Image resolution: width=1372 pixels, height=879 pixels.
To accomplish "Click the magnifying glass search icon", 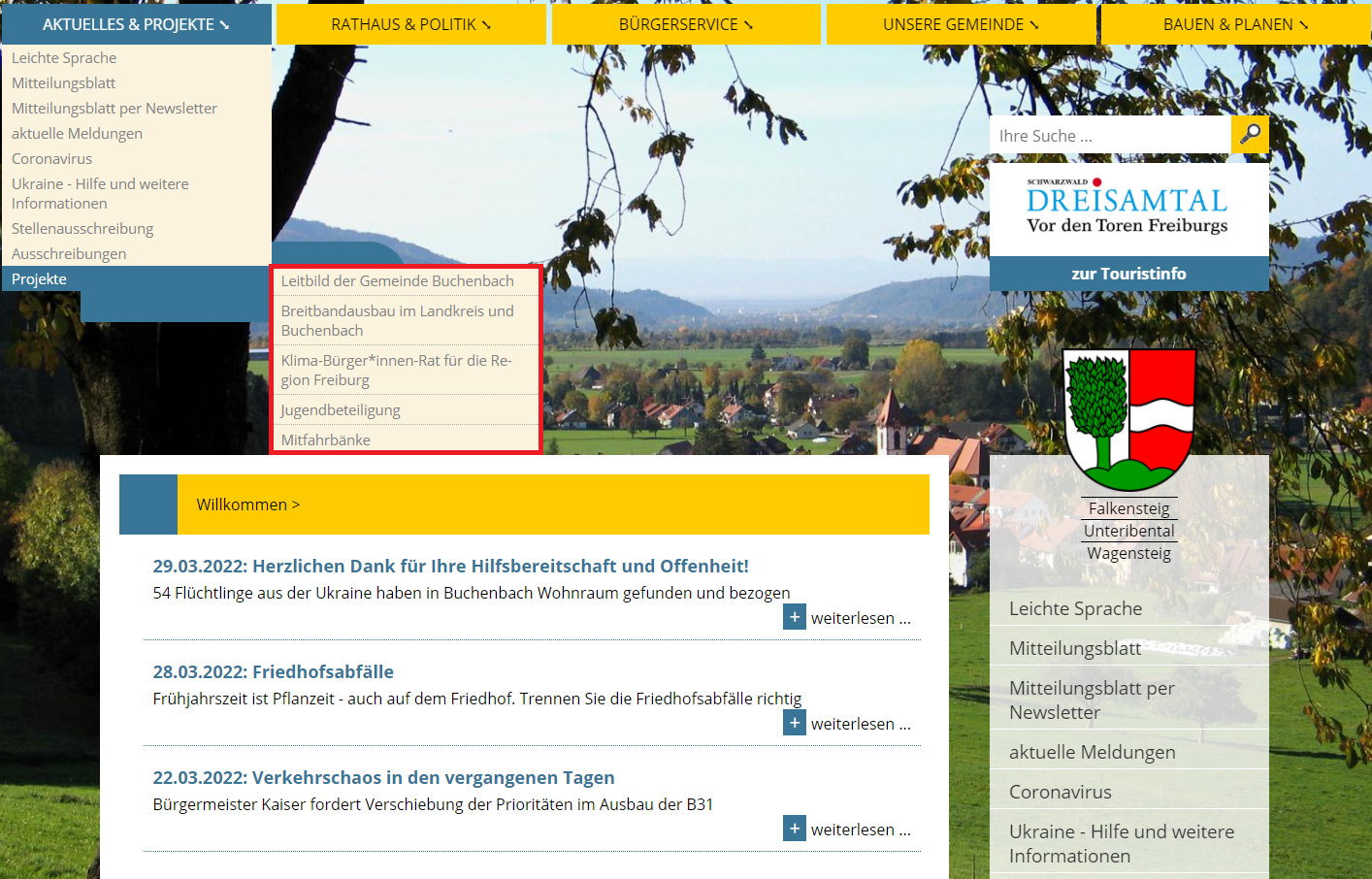I will coord(1250,135).
